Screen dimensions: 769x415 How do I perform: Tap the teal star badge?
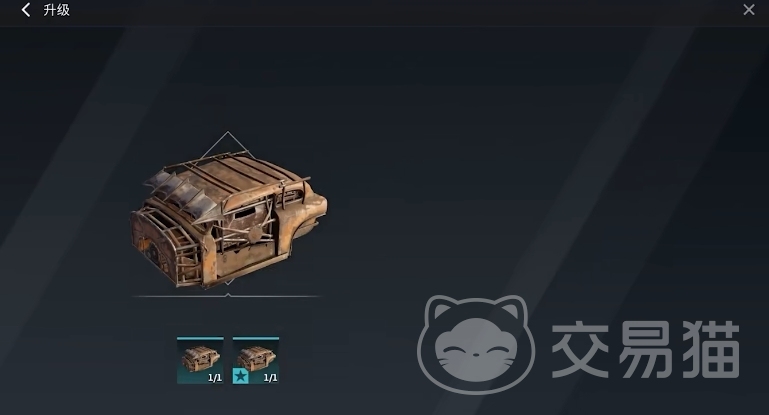click(240, 376)
